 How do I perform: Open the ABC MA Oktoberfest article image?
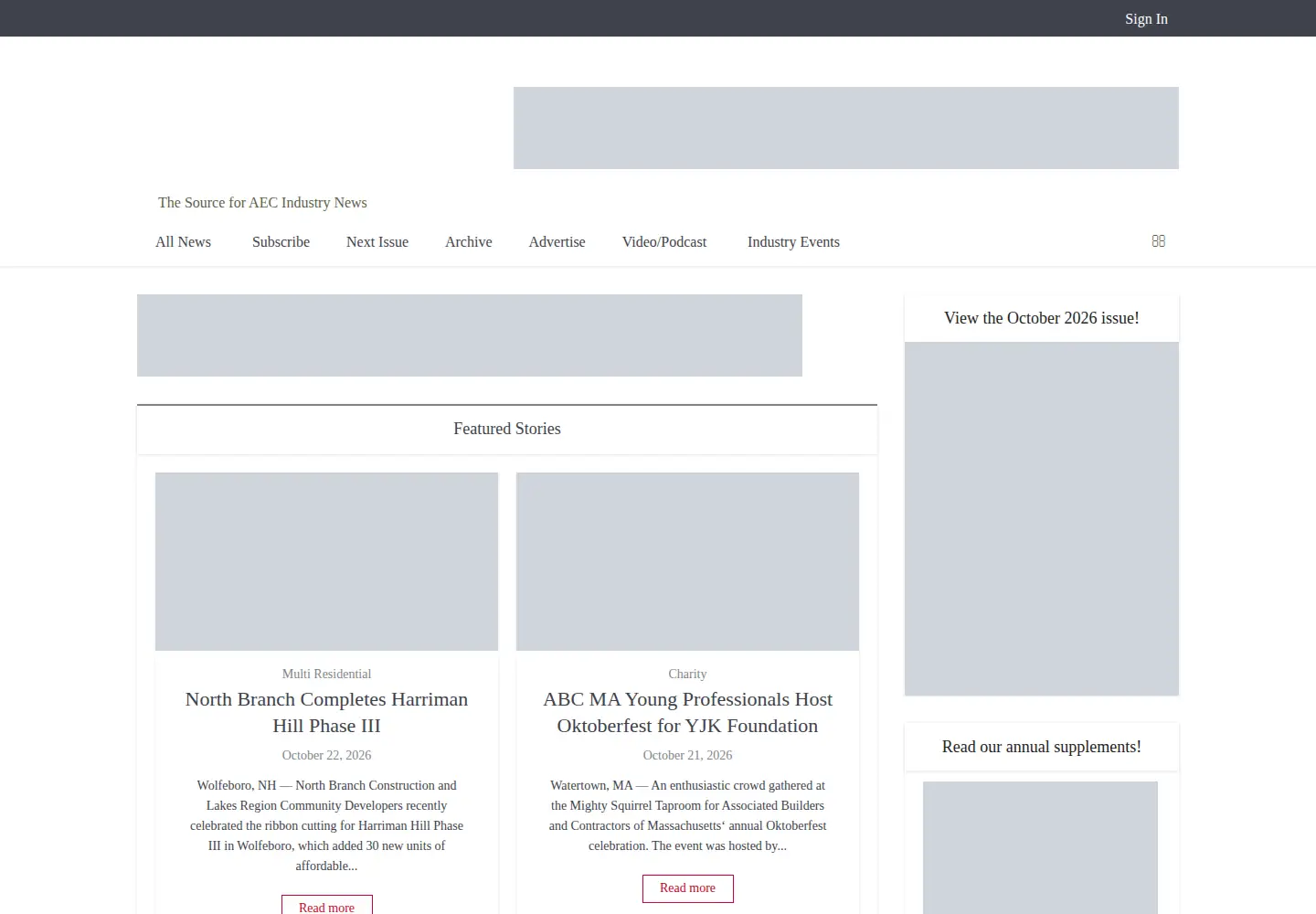pyautogui.click(x=687, y=561)
